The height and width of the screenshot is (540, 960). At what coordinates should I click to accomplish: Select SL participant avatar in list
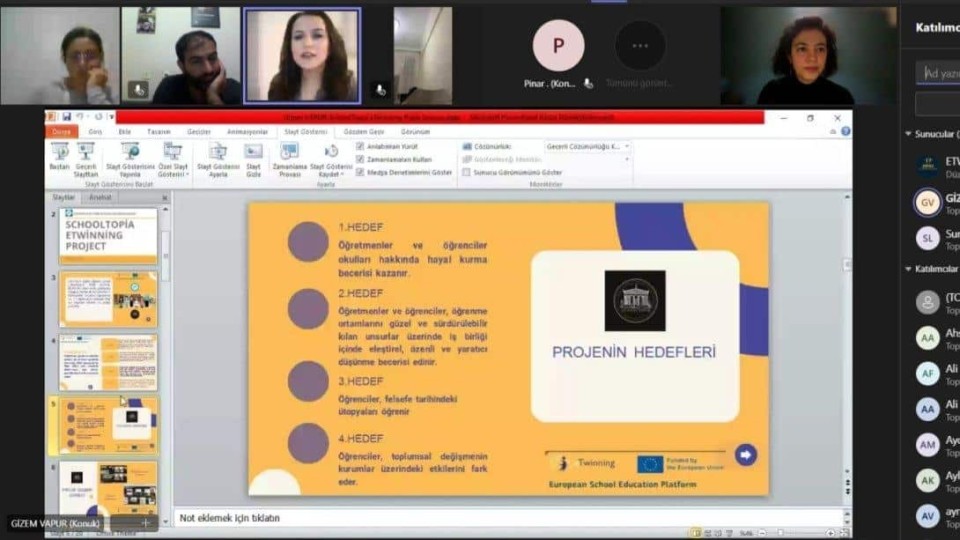tap(927, 238)
